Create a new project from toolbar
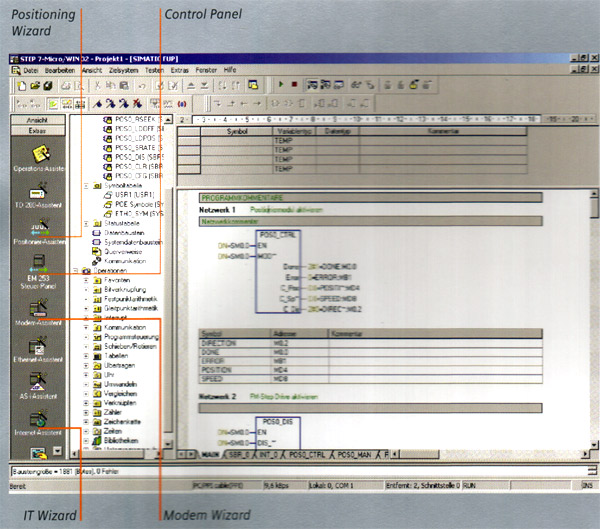 pos(22,85)
